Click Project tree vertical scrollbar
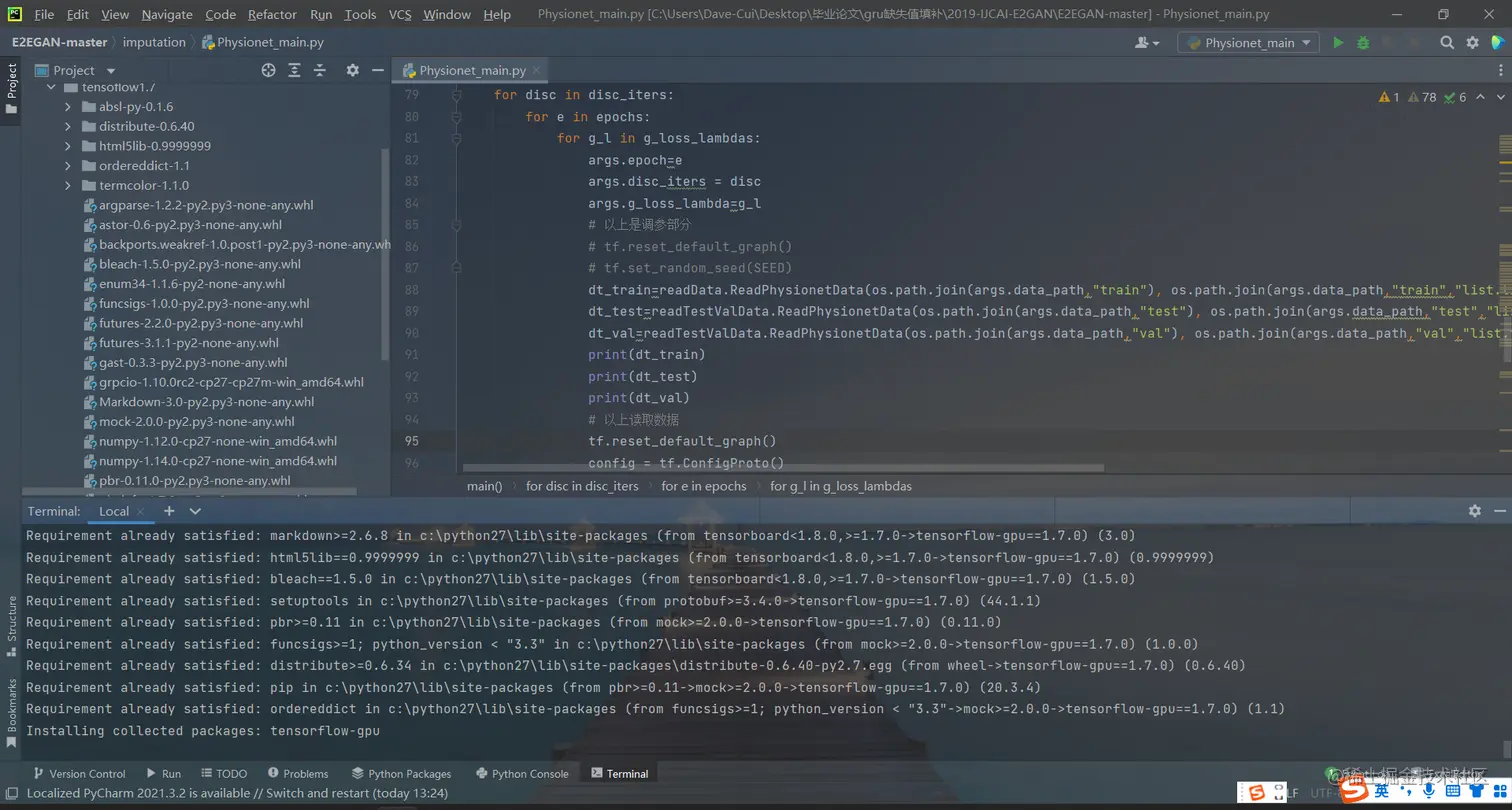Image resolution: width=1512 pixels, height=810 pixels. tap(386, 252)
